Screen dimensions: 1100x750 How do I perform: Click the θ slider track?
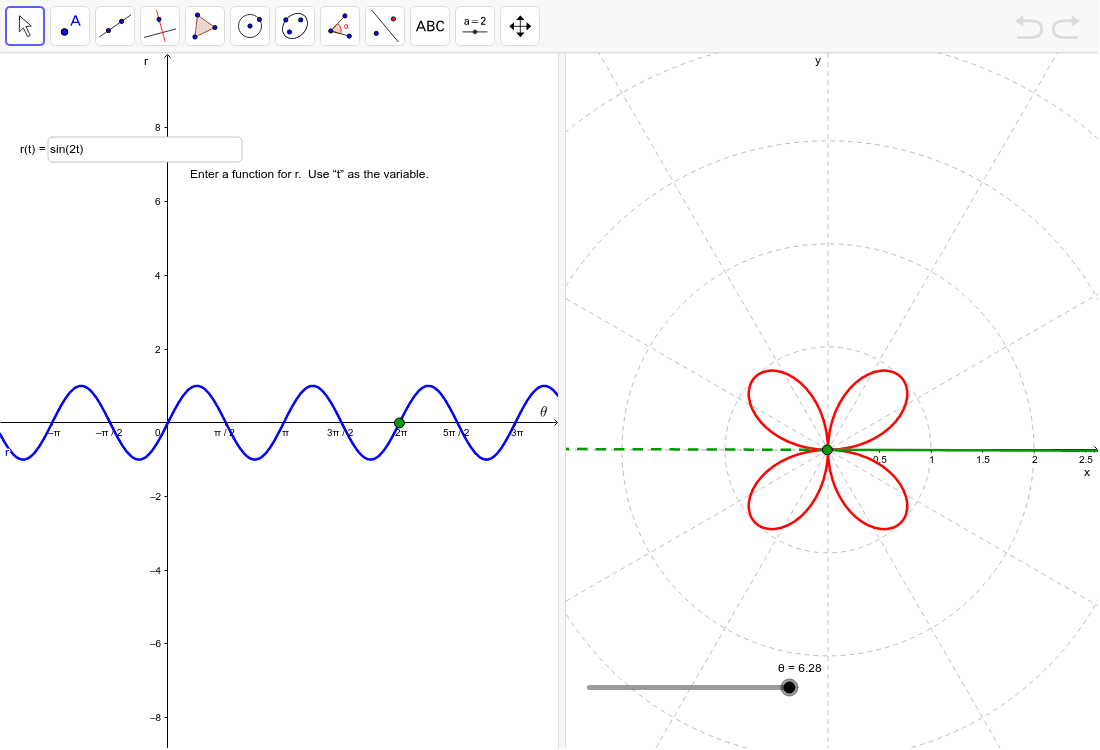coord(688,688)
